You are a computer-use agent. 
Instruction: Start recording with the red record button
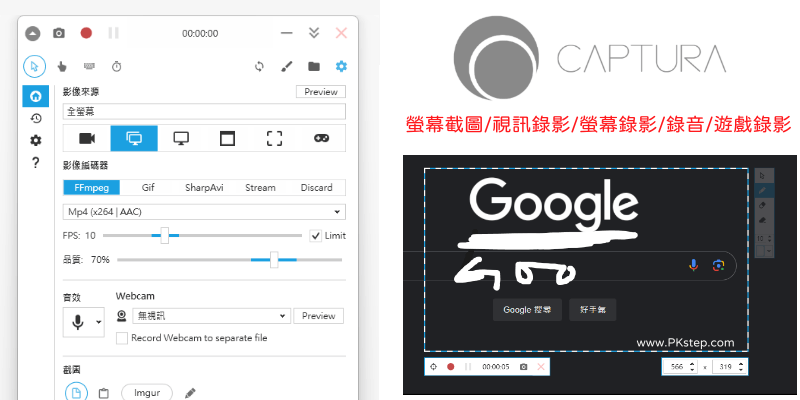point(86,33)
